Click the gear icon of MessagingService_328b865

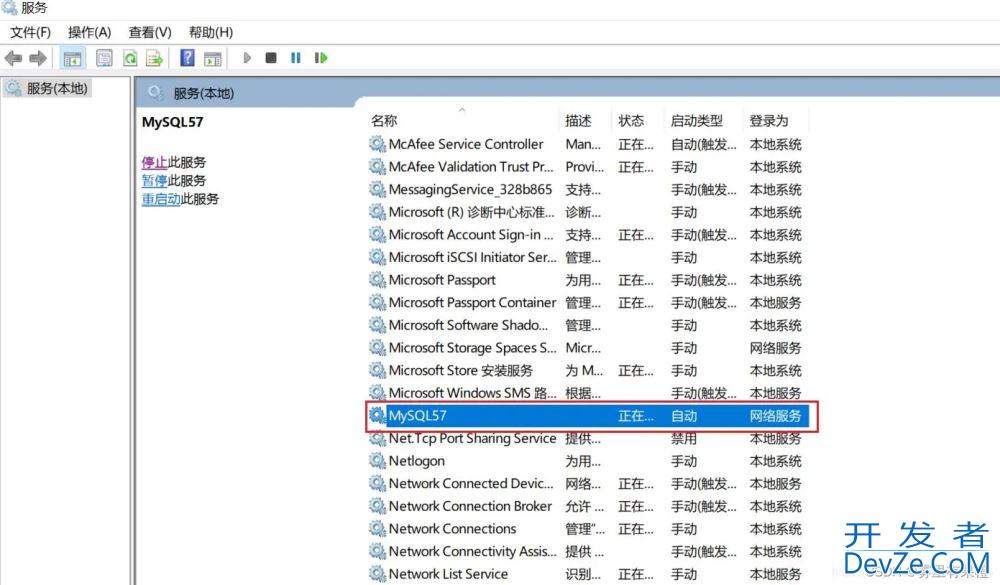point(377,189)
